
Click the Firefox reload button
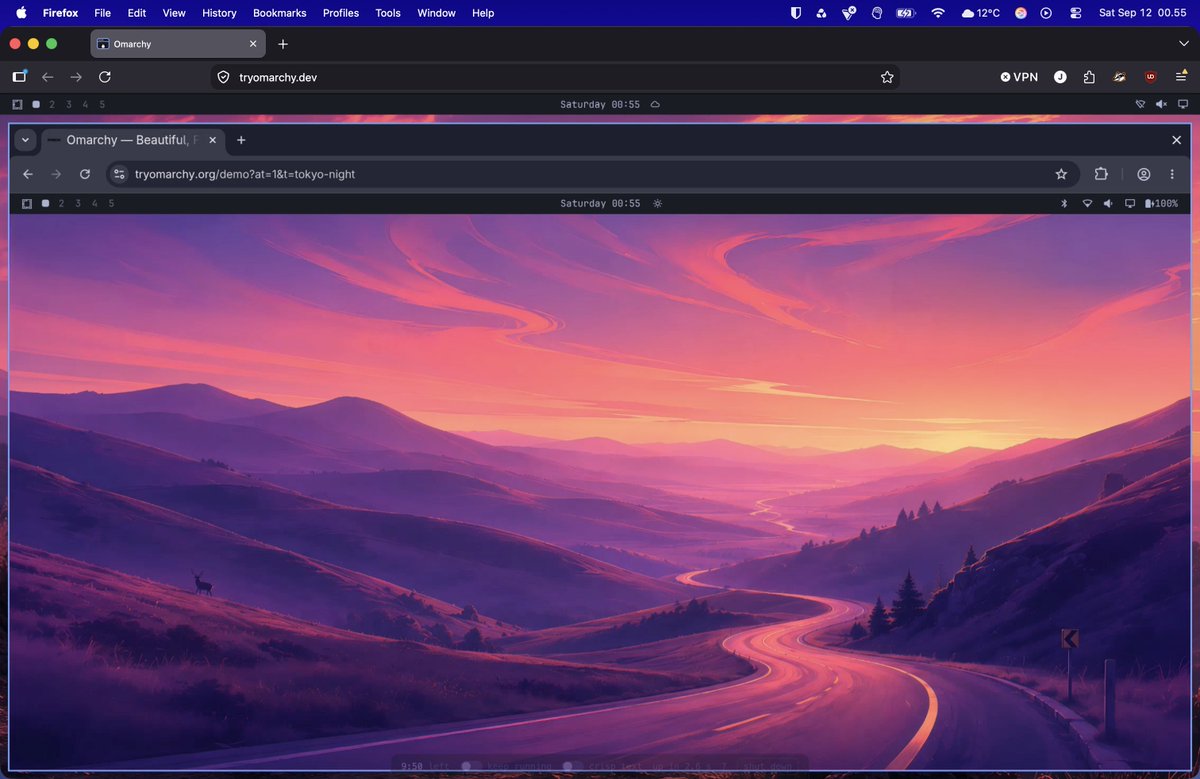105,77
